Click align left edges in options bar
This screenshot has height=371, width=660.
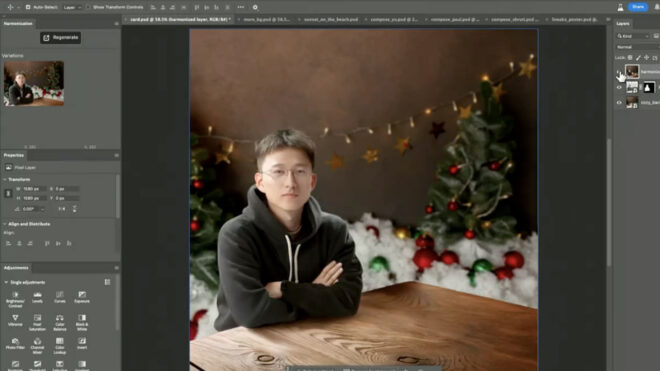(153, 7)
